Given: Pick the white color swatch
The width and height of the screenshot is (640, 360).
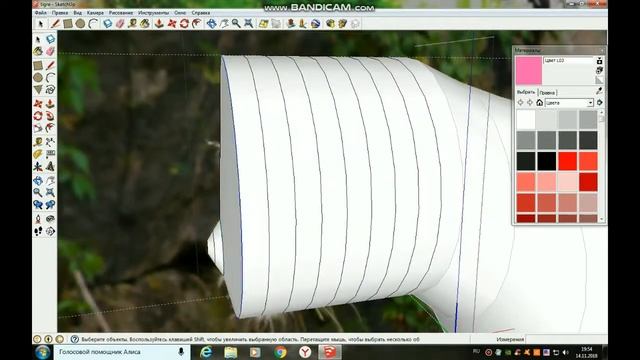Looking at the screenshot, I should (x=526, y=120).
